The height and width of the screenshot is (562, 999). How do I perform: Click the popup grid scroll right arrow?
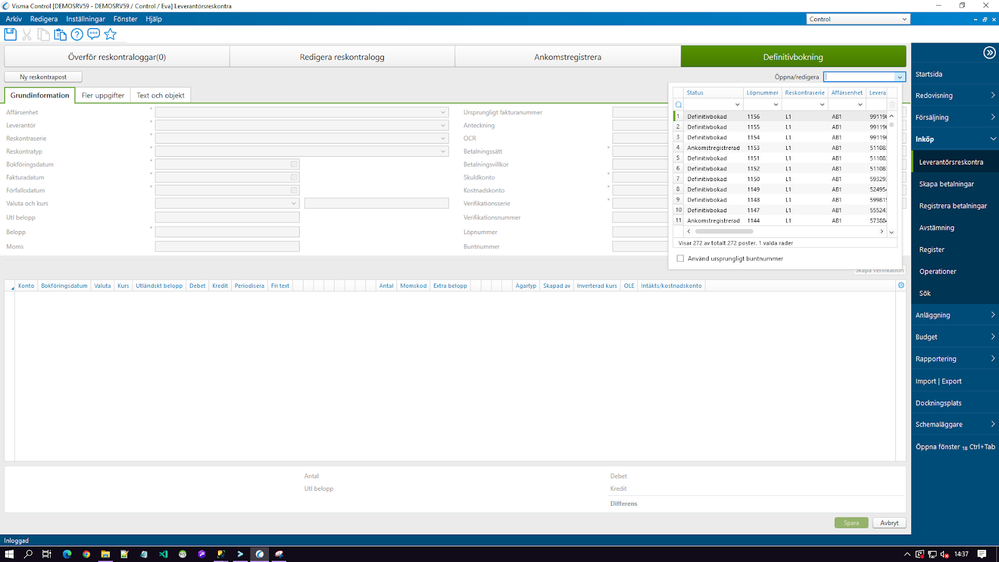pyautogui.click(x=882, y=231)
